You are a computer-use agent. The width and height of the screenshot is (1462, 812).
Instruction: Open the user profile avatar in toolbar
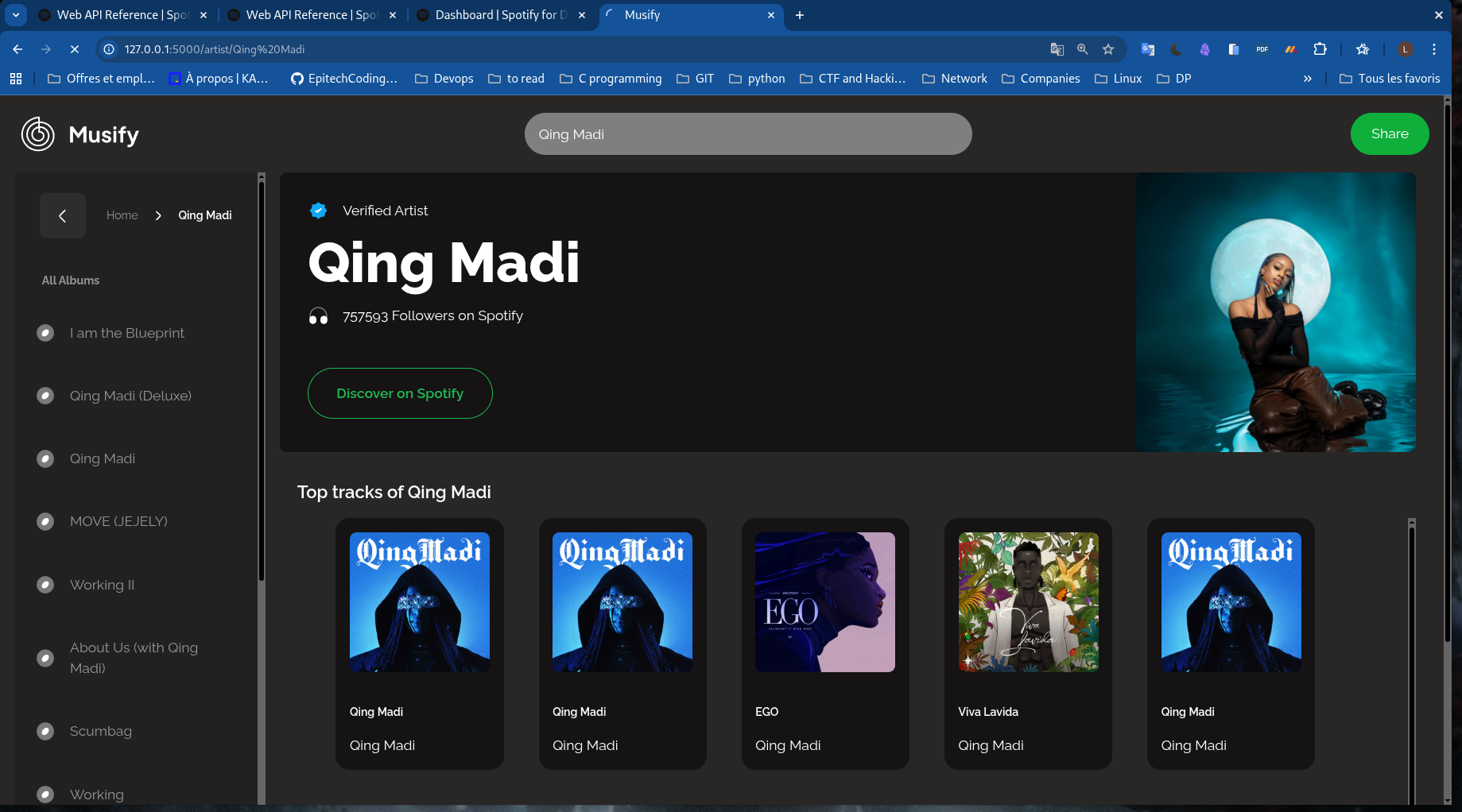1406,49
